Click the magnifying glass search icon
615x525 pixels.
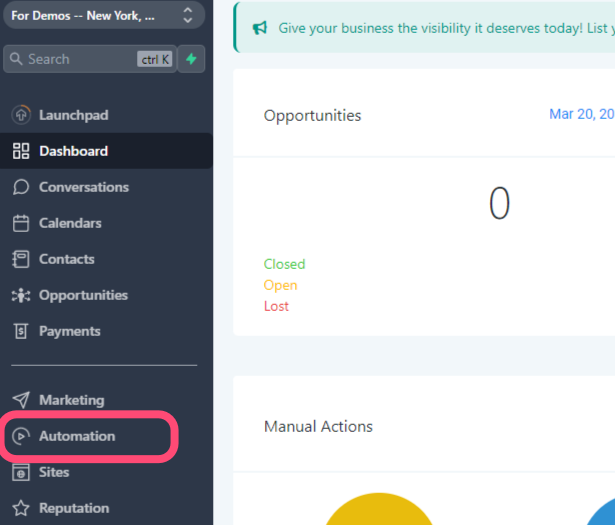(x=16, y=59)
